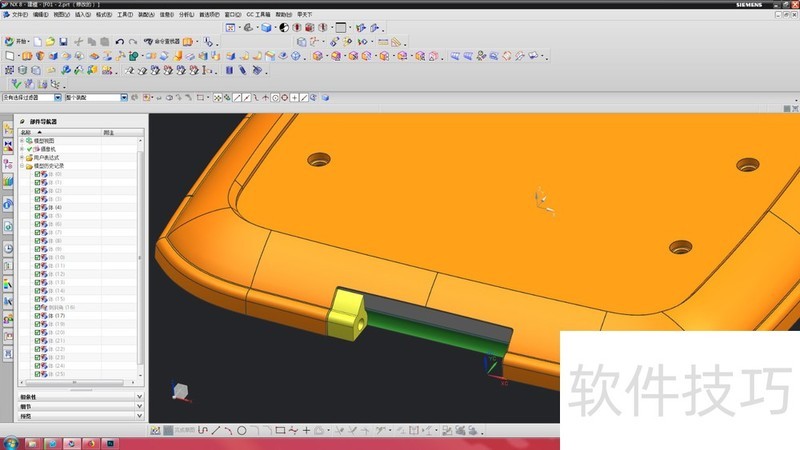Expand the 模型视图 tree node
The width and height of the screenshot is (800, 450).
[x=22, y=141]
